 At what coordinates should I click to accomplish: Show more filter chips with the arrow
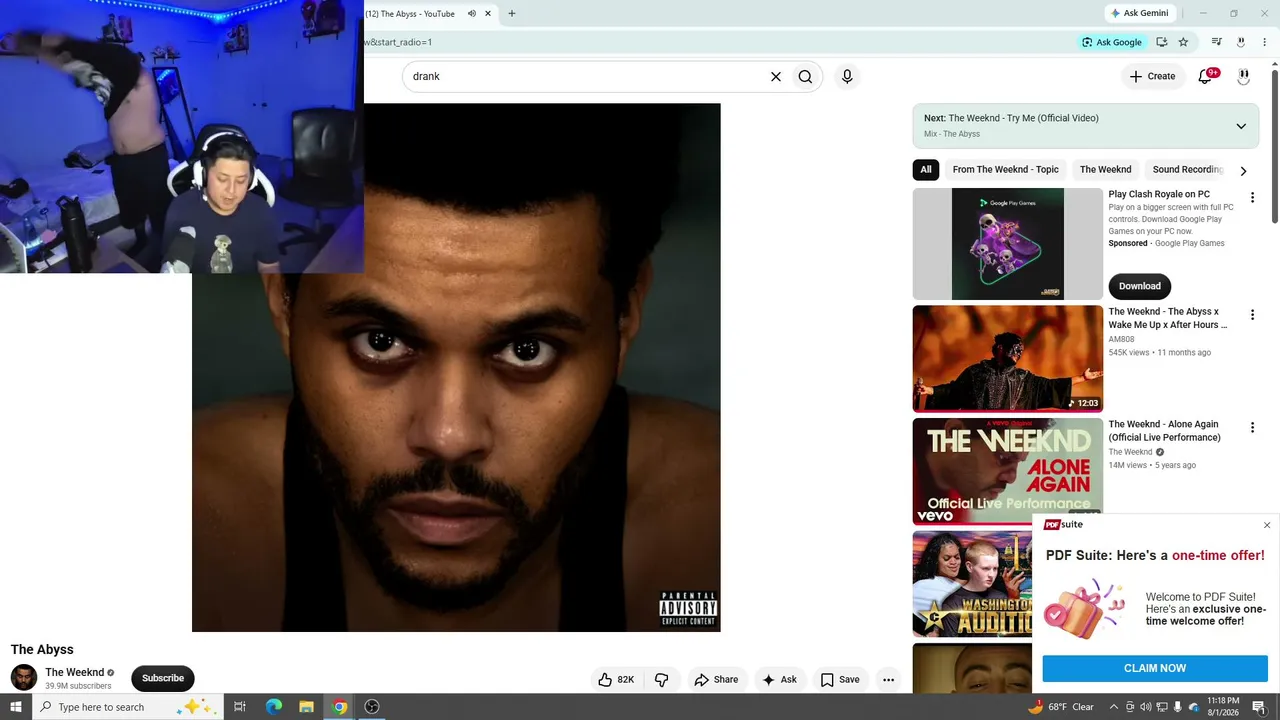[1243, 171]
